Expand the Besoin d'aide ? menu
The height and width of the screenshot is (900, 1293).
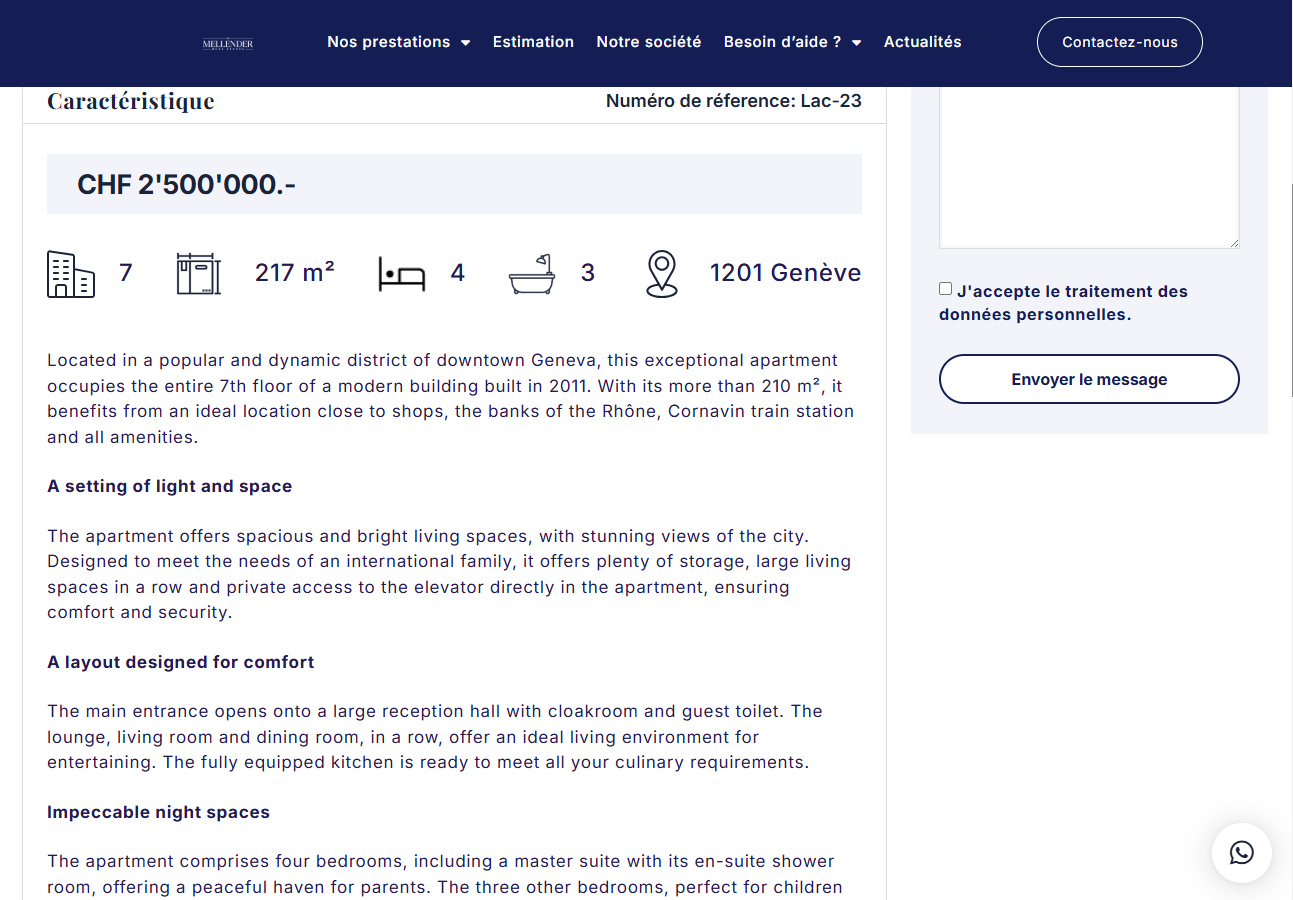(792, 42)
